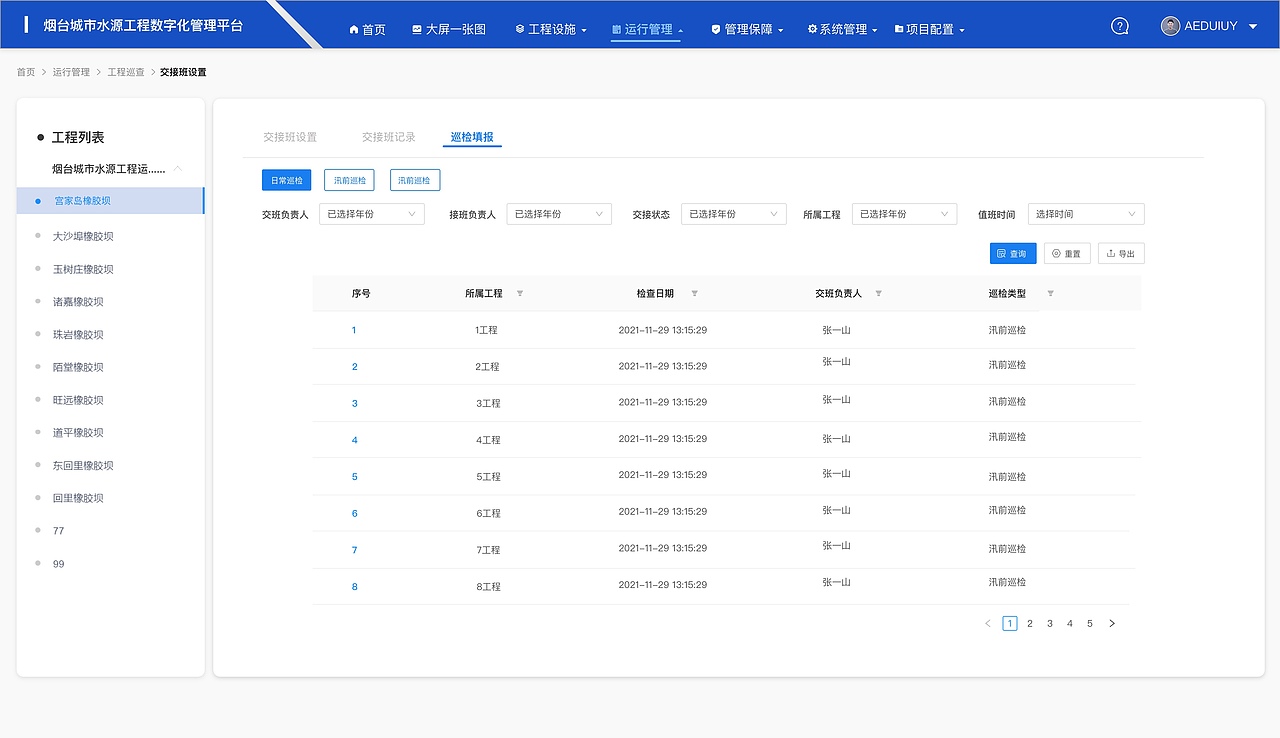The image size is (1280, 738).
Task: Open row number 1 link
Action: pos(354,330)
